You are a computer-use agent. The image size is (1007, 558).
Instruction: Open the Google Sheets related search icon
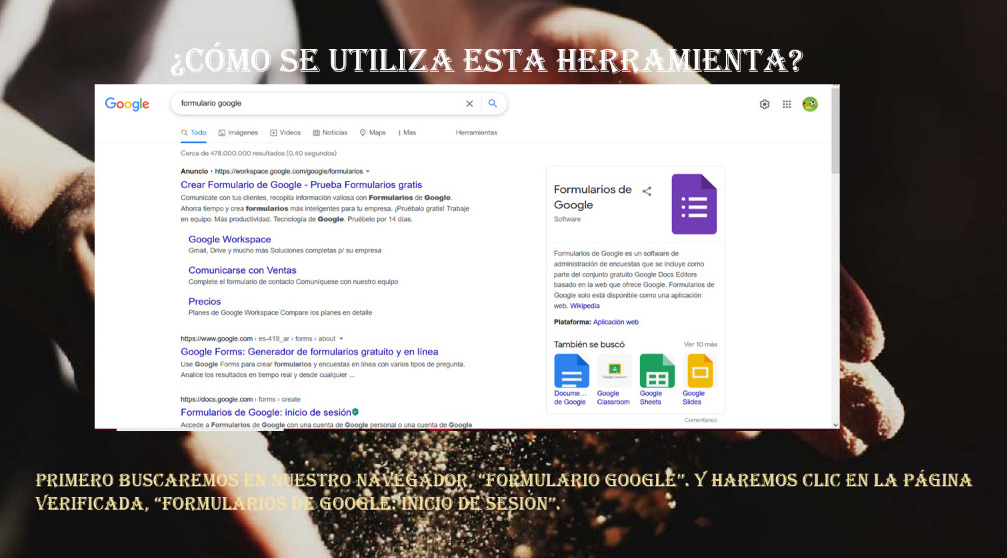tap(657, 372)
